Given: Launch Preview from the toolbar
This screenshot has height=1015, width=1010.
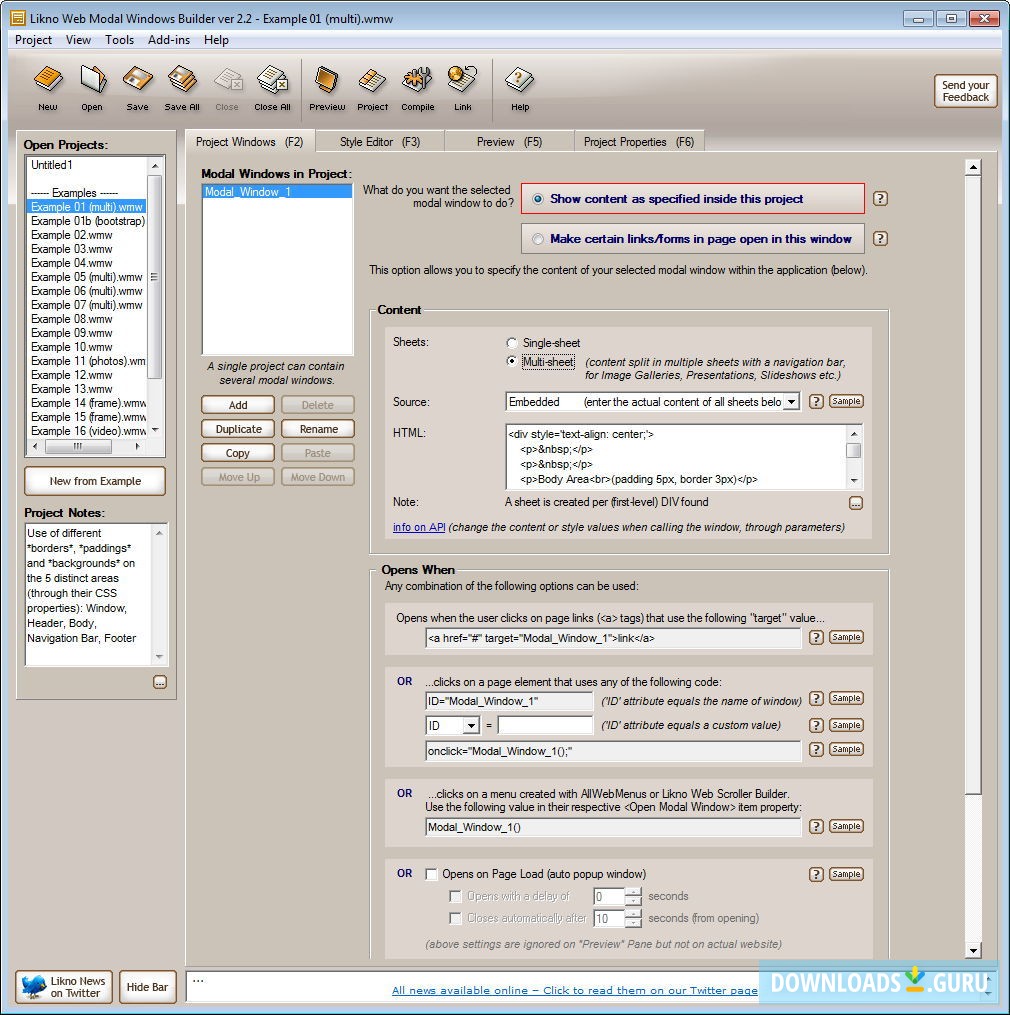Looking at the screenshot, I should (x=327, y=88).
